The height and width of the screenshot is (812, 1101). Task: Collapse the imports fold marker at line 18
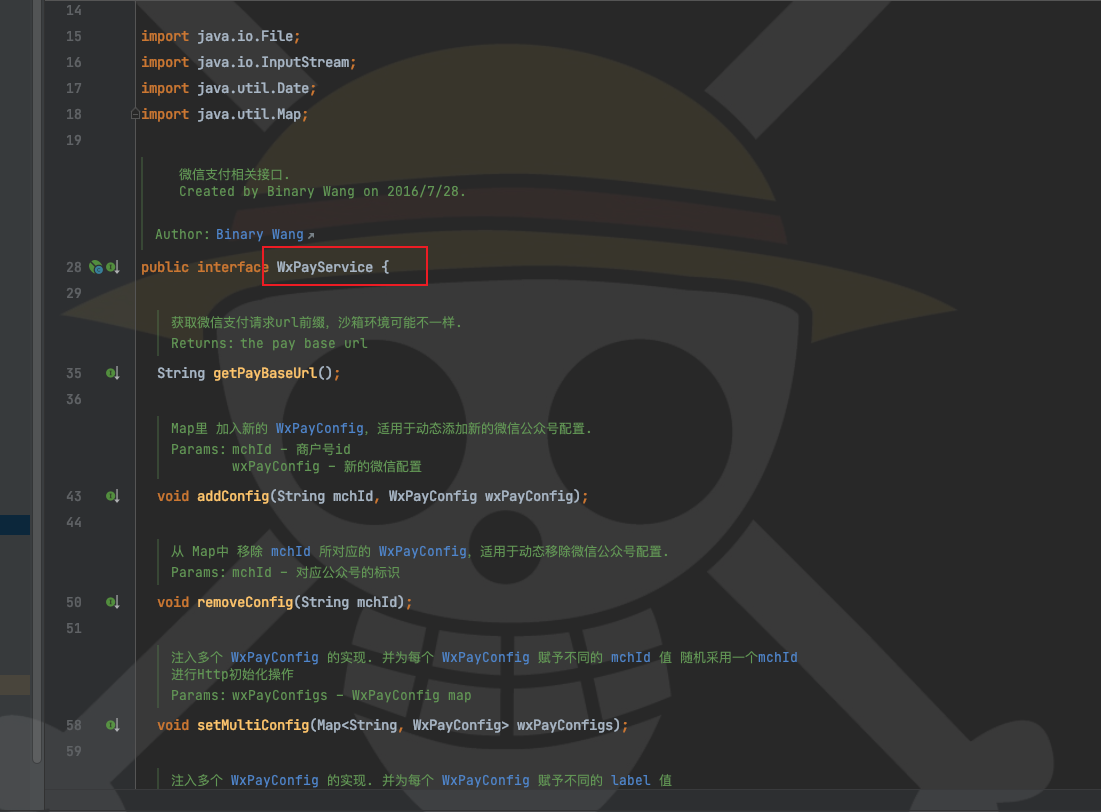135,114
